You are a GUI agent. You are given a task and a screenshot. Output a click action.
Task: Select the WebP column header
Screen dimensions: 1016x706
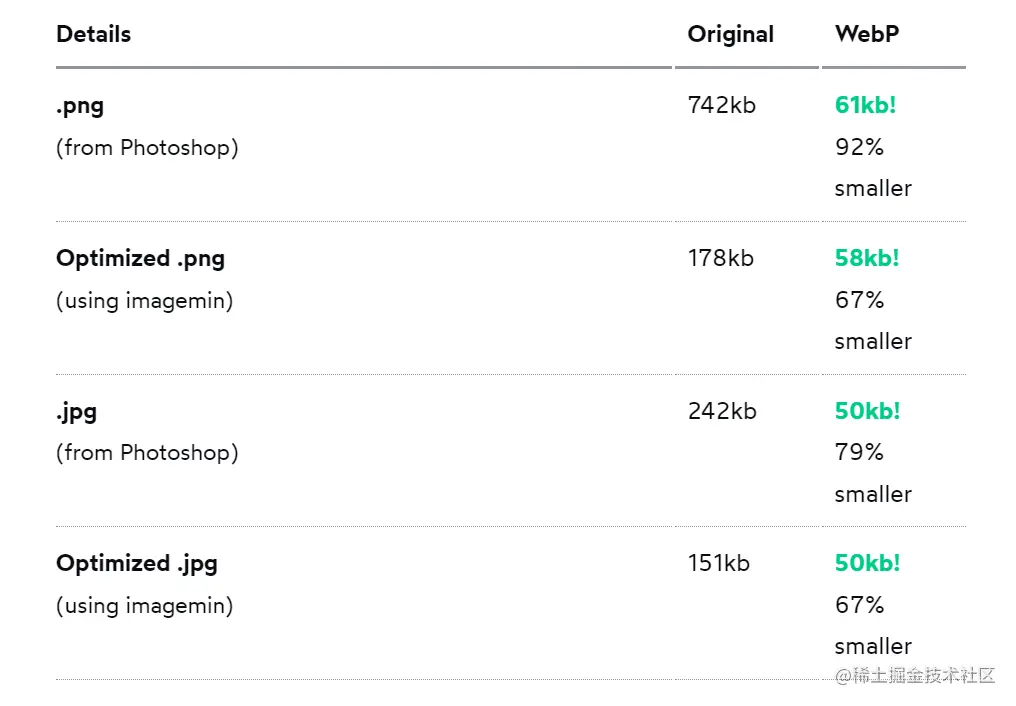click(866, 34)
